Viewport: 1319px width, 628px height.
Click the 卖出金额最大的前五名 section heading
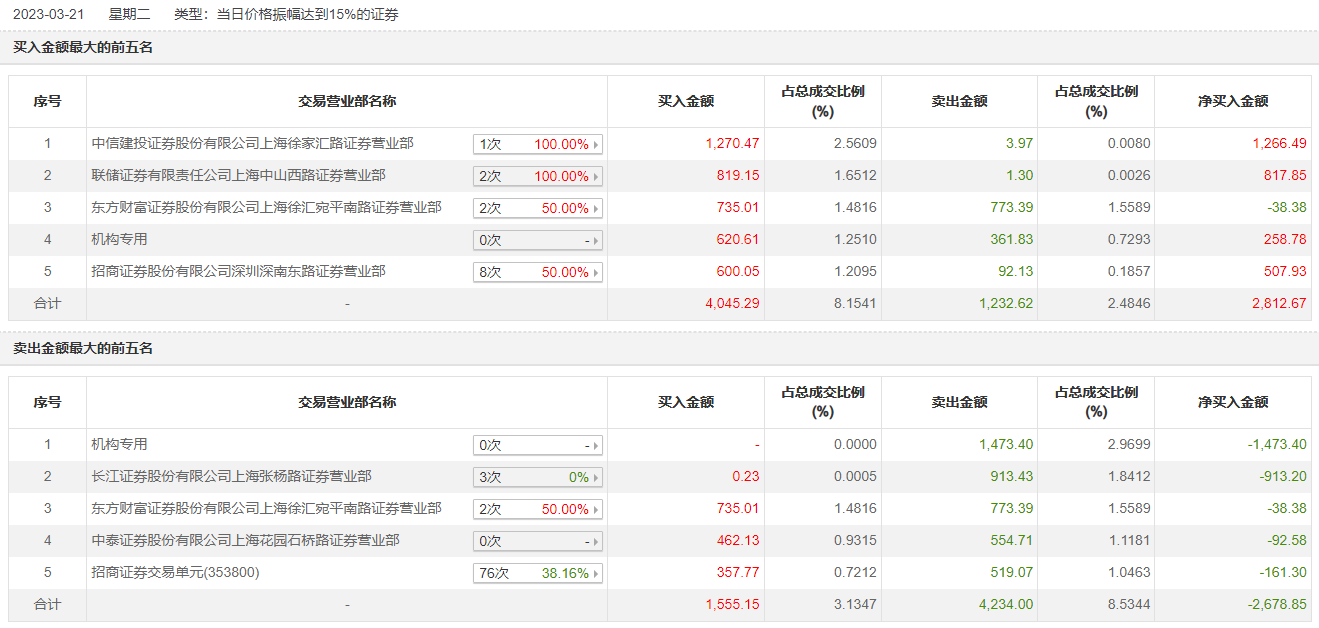coord(83,348)
